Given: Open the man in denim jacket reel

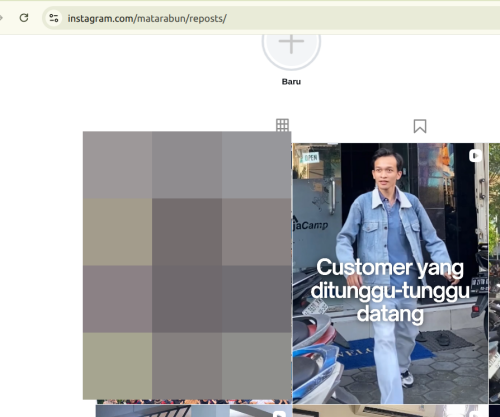Looking at the screenshot, I should [x=390, y=273].
